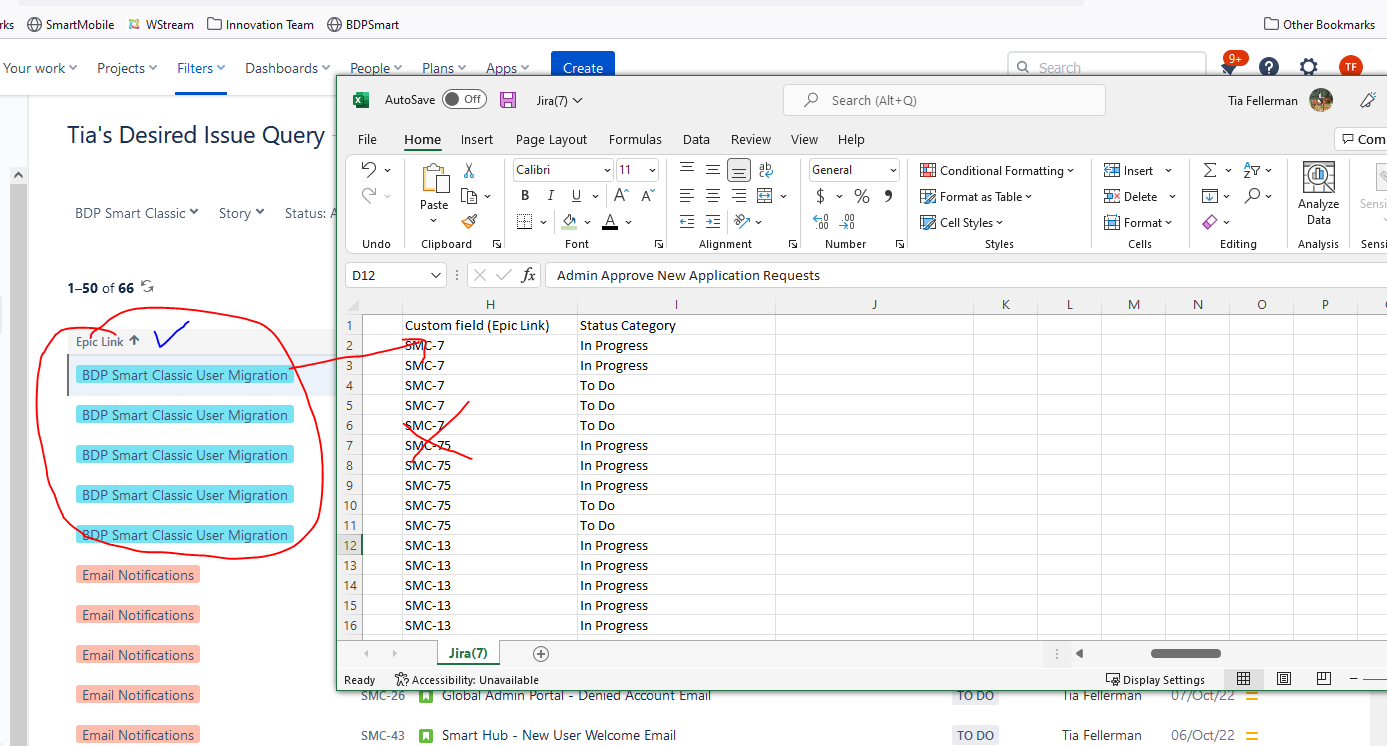Click the Format Painter brush icon
The height and width of the screenshot is (746, 1387).
(469, 222)
